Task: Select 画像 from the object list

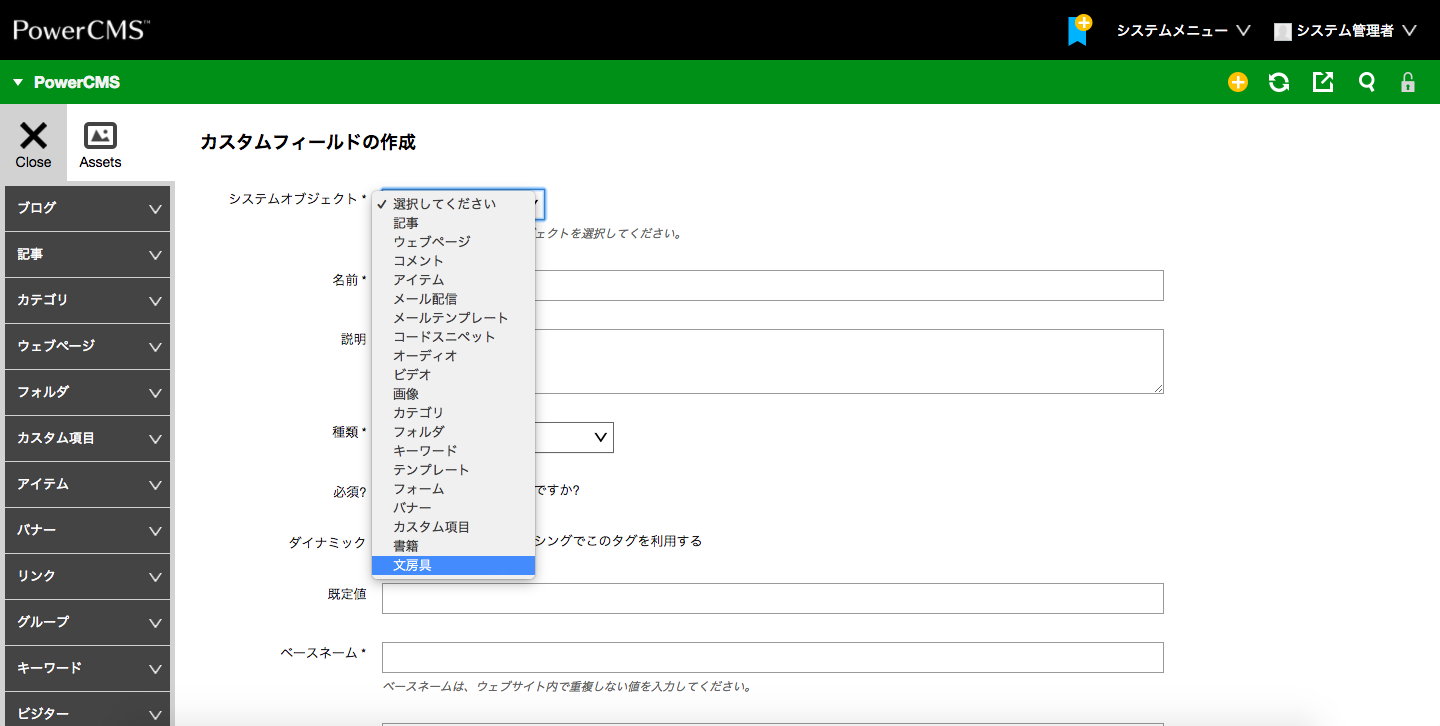Action: 453,394
